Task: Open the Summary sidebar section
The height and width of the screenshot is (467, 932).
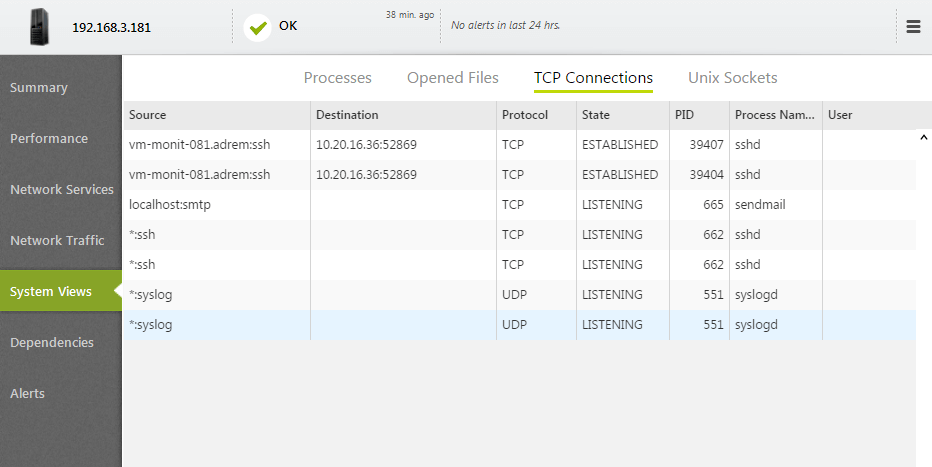Action: [39, 87]
